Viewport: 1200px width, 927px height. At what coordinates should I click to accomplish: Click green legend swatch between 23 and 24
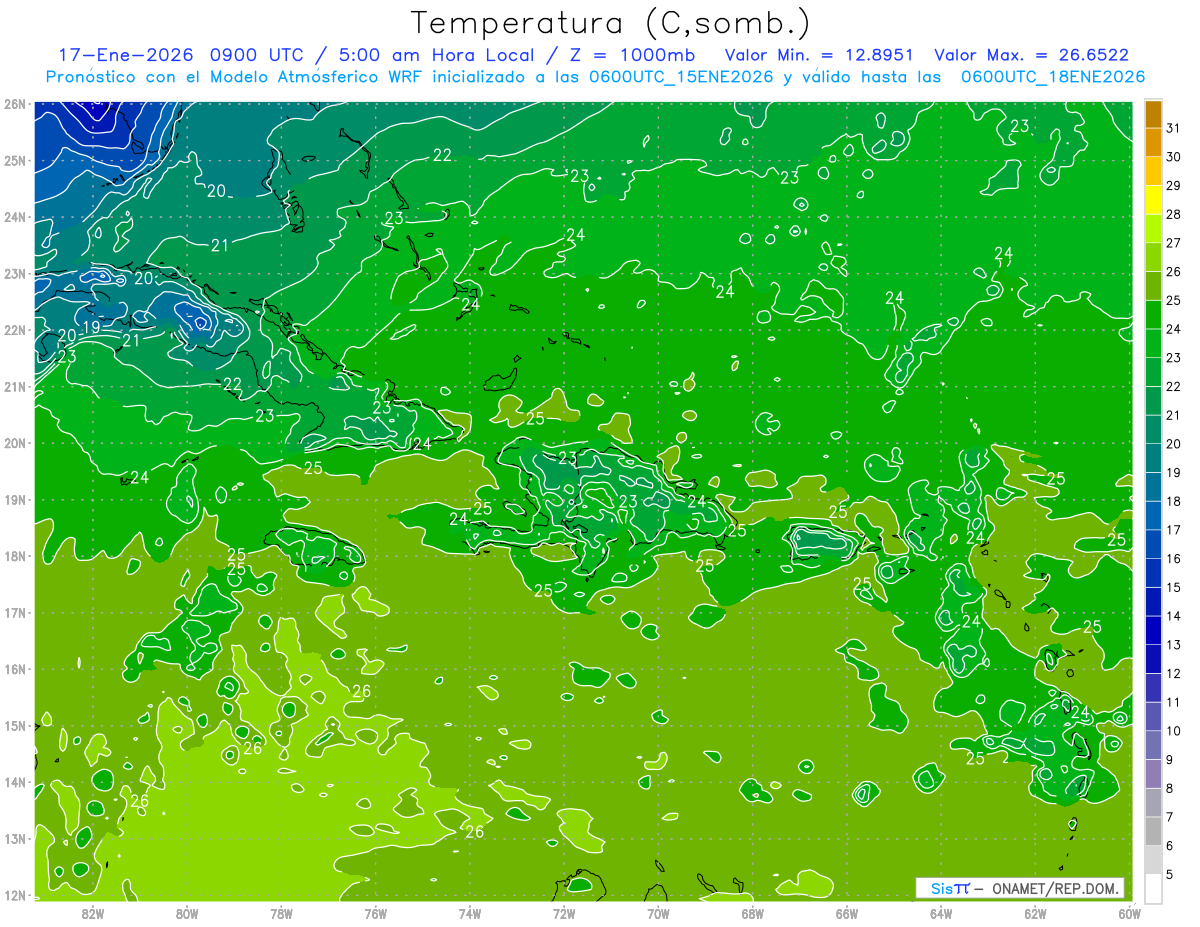pyautogui.click(x=1153, y=343)
